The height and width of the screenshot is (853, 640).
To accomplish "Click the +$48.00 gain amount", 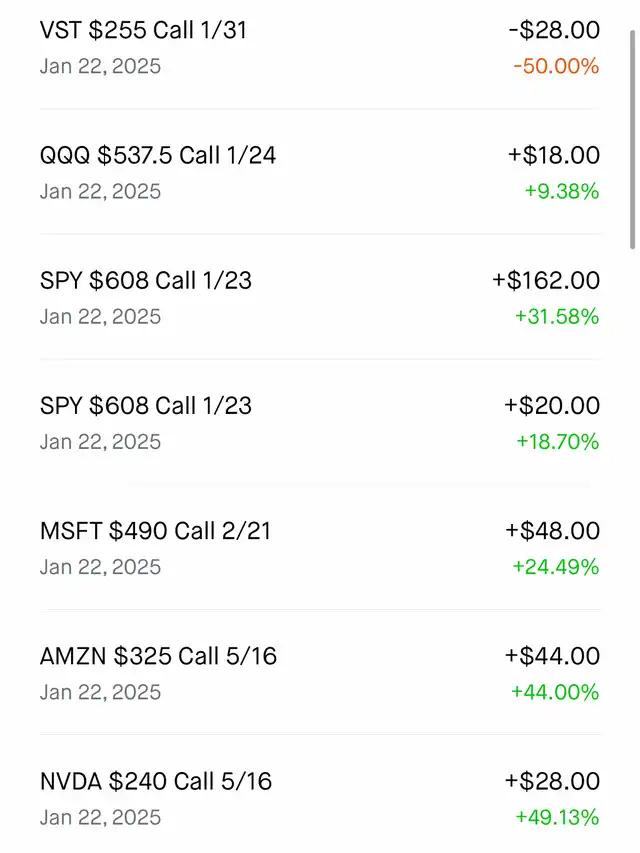I will (553, 530).
